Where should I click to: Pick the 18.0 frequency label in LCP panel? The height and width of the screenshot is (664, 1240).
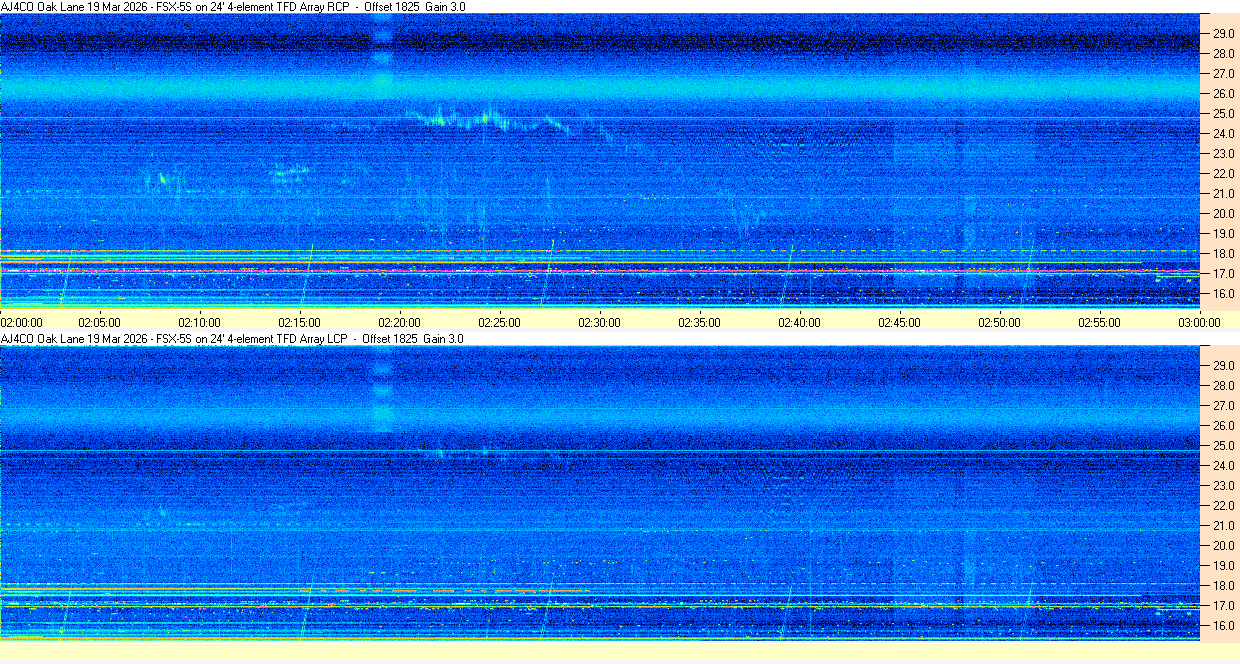1223,586
